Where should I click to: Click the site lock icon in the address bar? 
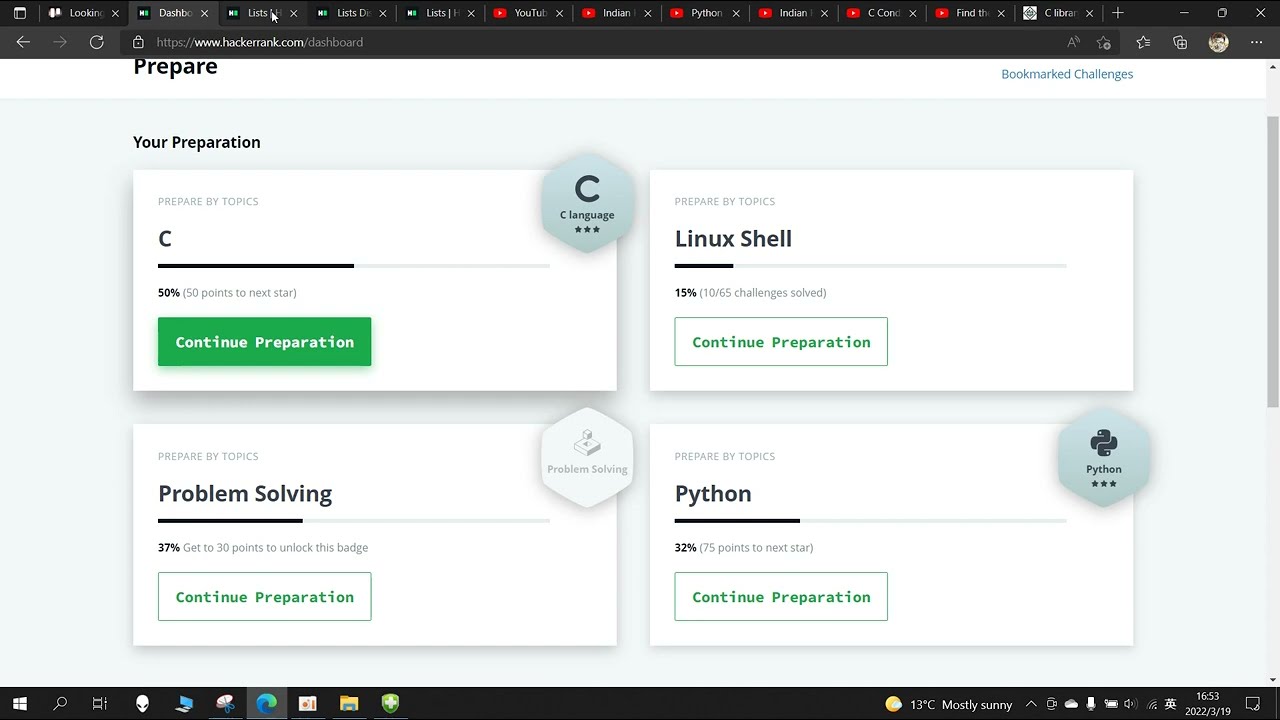[x=138, y=42]
